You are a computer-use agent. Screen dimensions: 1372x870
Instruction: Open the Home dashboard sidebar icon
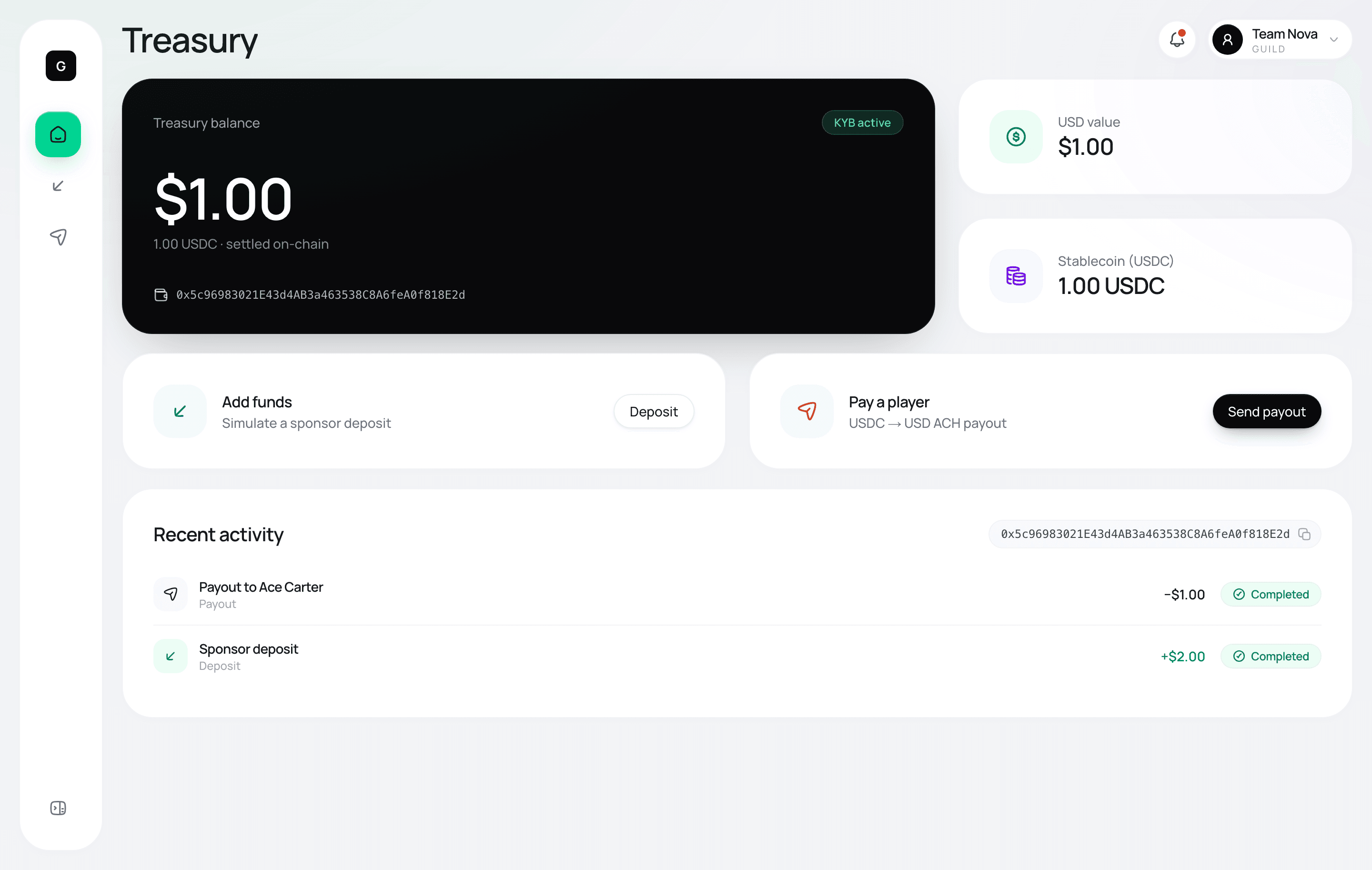(58, 134)
